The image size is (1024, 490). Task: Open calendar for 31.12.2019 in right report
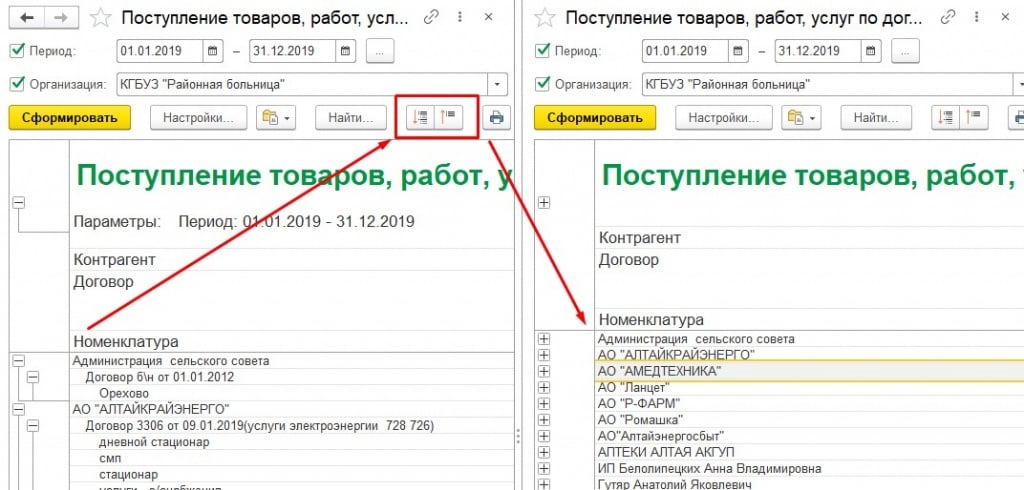[869, 51]
